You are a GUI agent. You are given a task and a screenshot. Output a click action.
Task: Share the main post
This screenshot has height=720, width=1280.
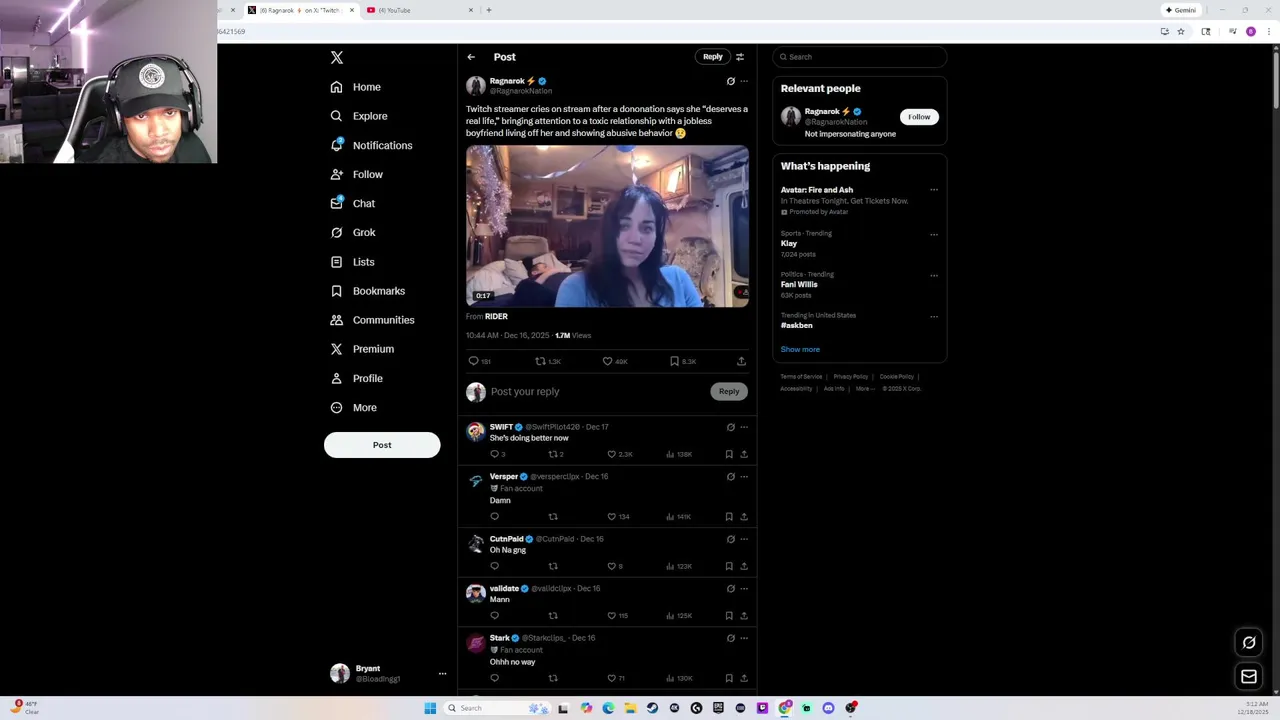741,361
